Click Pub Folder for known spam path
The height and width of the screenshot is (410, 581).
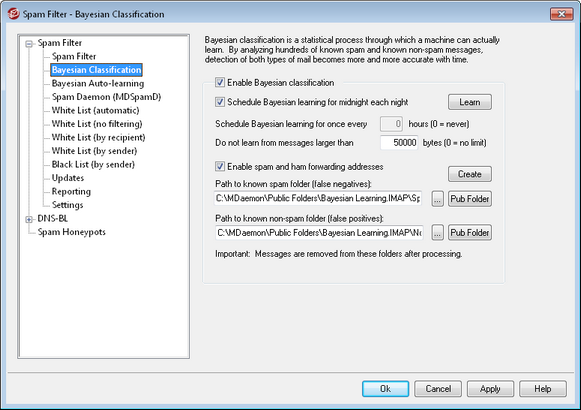[x=470, y=199]
